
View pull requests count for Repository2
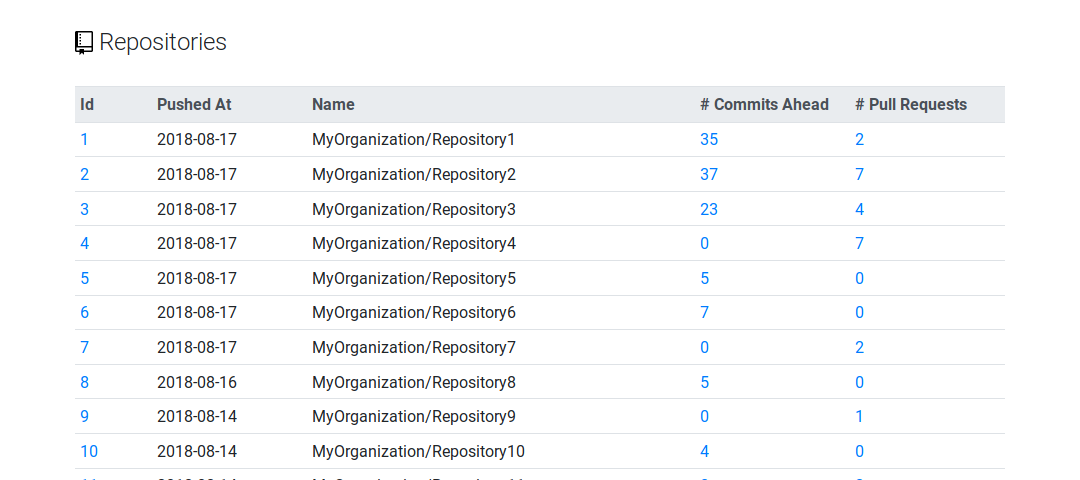pos(860,174)
